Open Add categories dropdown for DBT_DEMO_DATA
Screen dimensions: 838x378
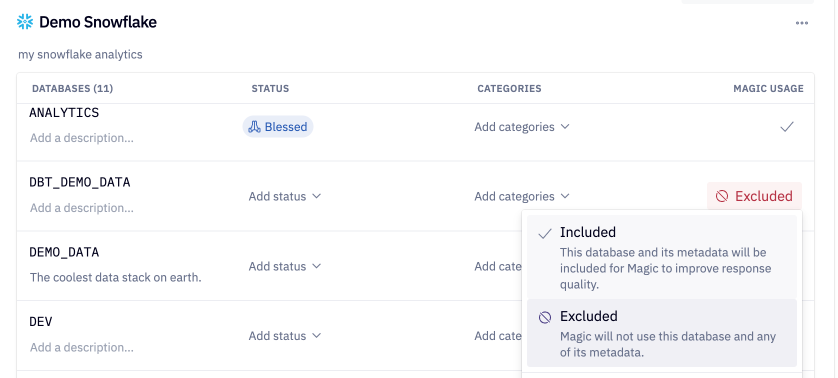coord(522,196)
